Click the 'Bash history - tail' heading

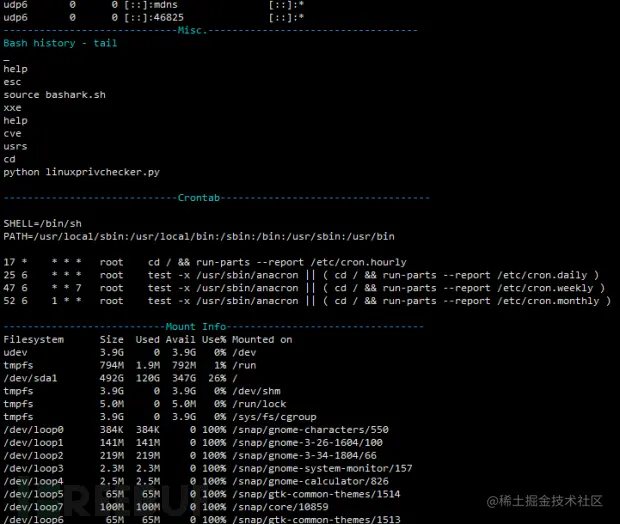pos(60,43)
